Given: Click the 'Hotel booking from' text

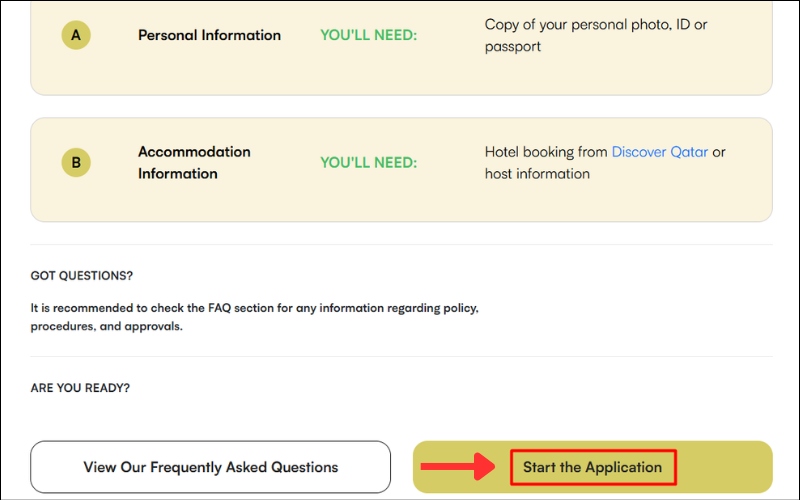Looking at the screenshot, I should tap(546, 152).
